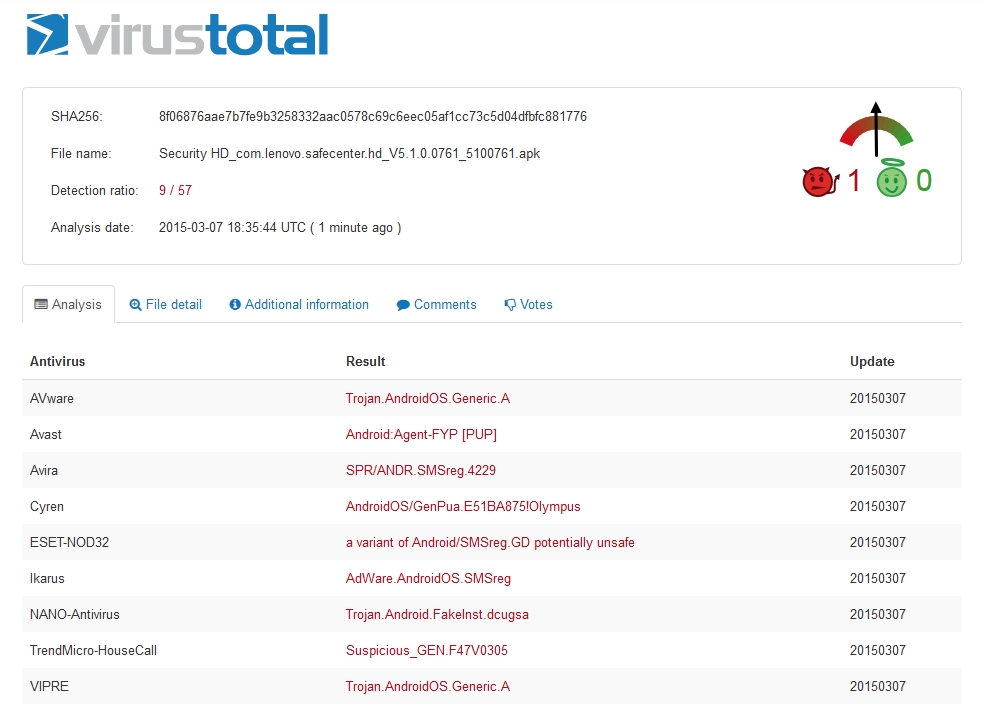Click the Avira antivirus name

tap(44, 471)
